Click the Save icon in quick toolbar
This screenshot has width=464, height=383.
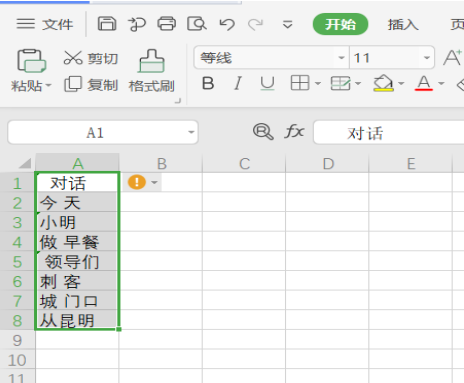(107, 24)
